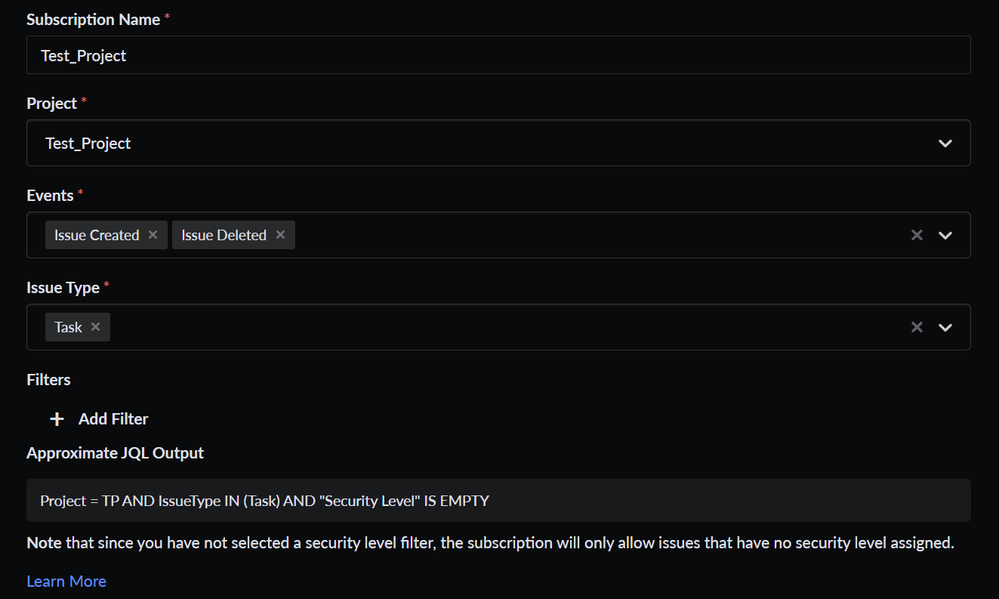Clear all selected Events with the X icon

(x=916, y=234)
